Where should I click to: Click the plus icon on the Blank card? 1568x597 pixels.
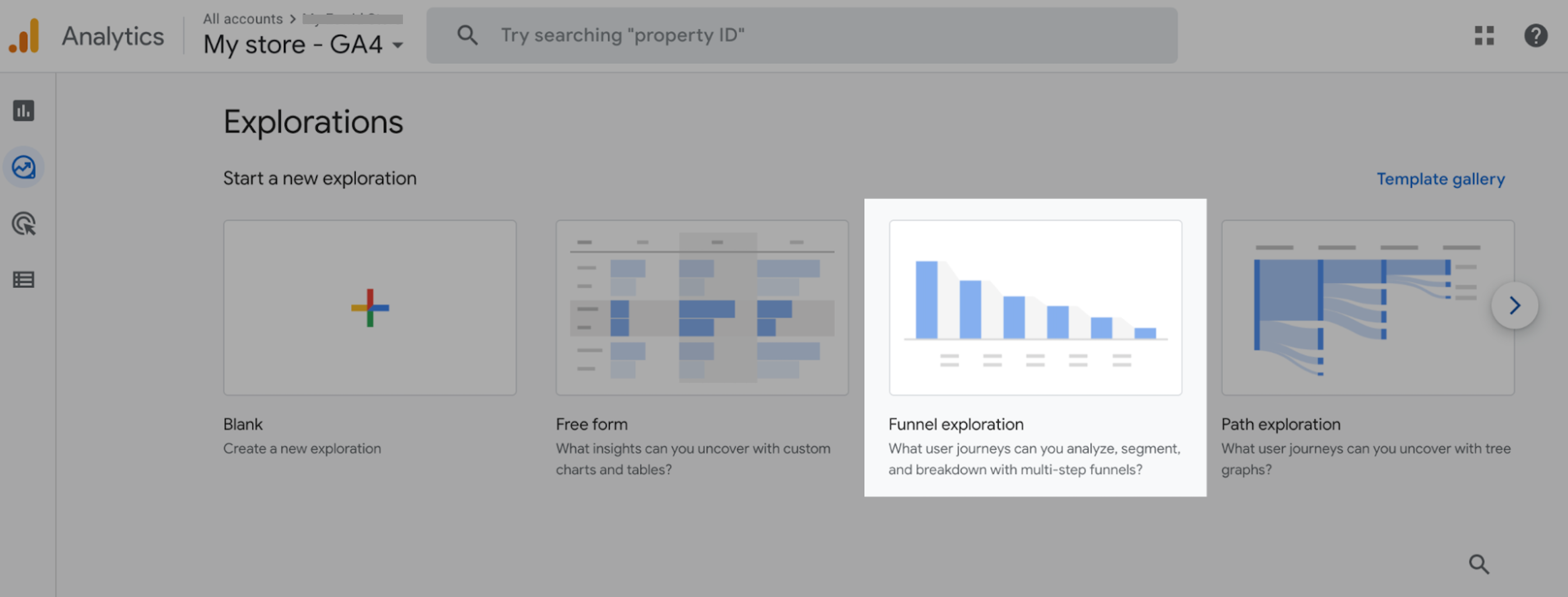369,307
